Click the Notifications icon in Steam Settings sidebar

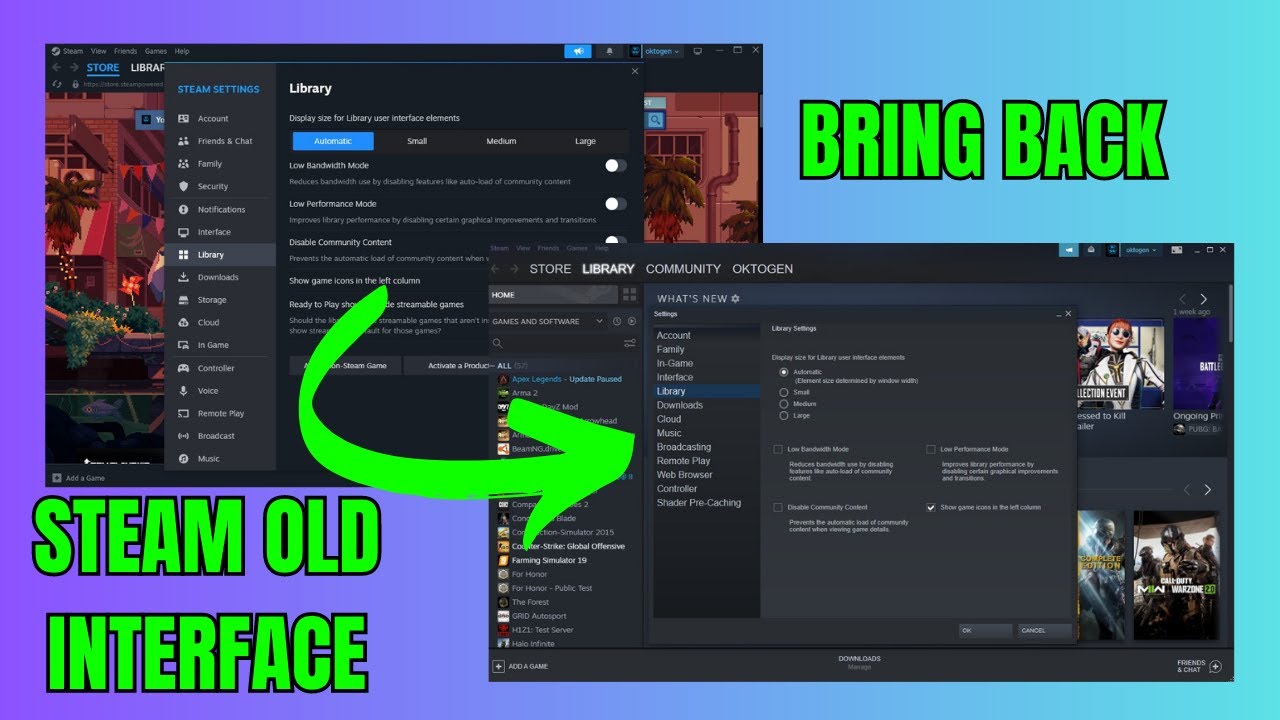(184, 210)
